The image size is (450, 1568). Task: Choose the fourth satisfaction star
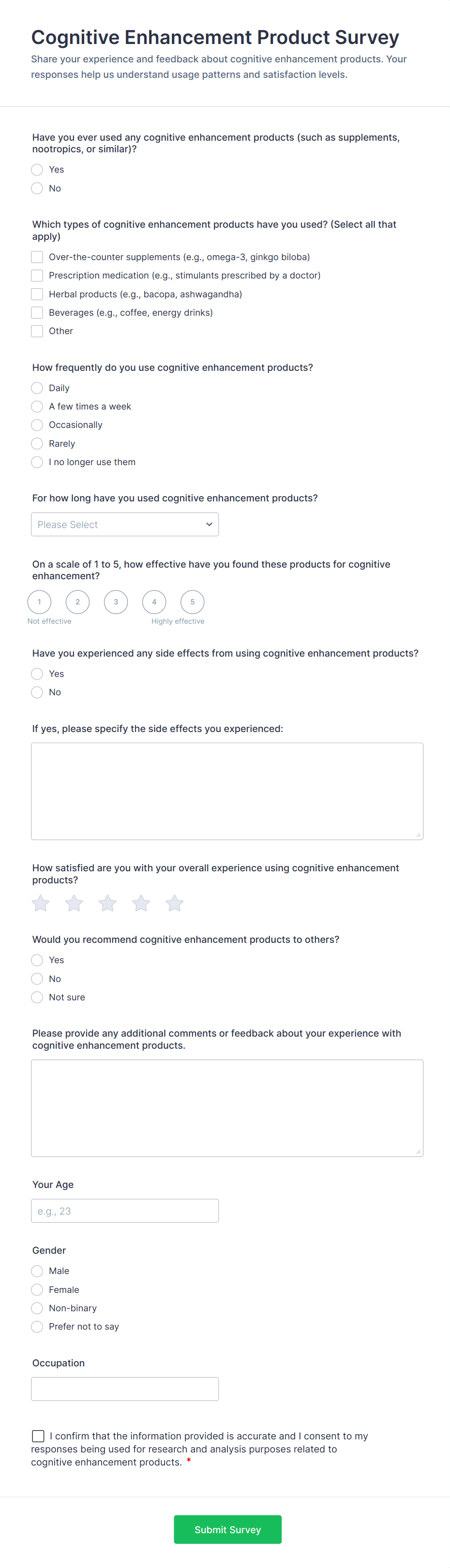click(141, 903)
